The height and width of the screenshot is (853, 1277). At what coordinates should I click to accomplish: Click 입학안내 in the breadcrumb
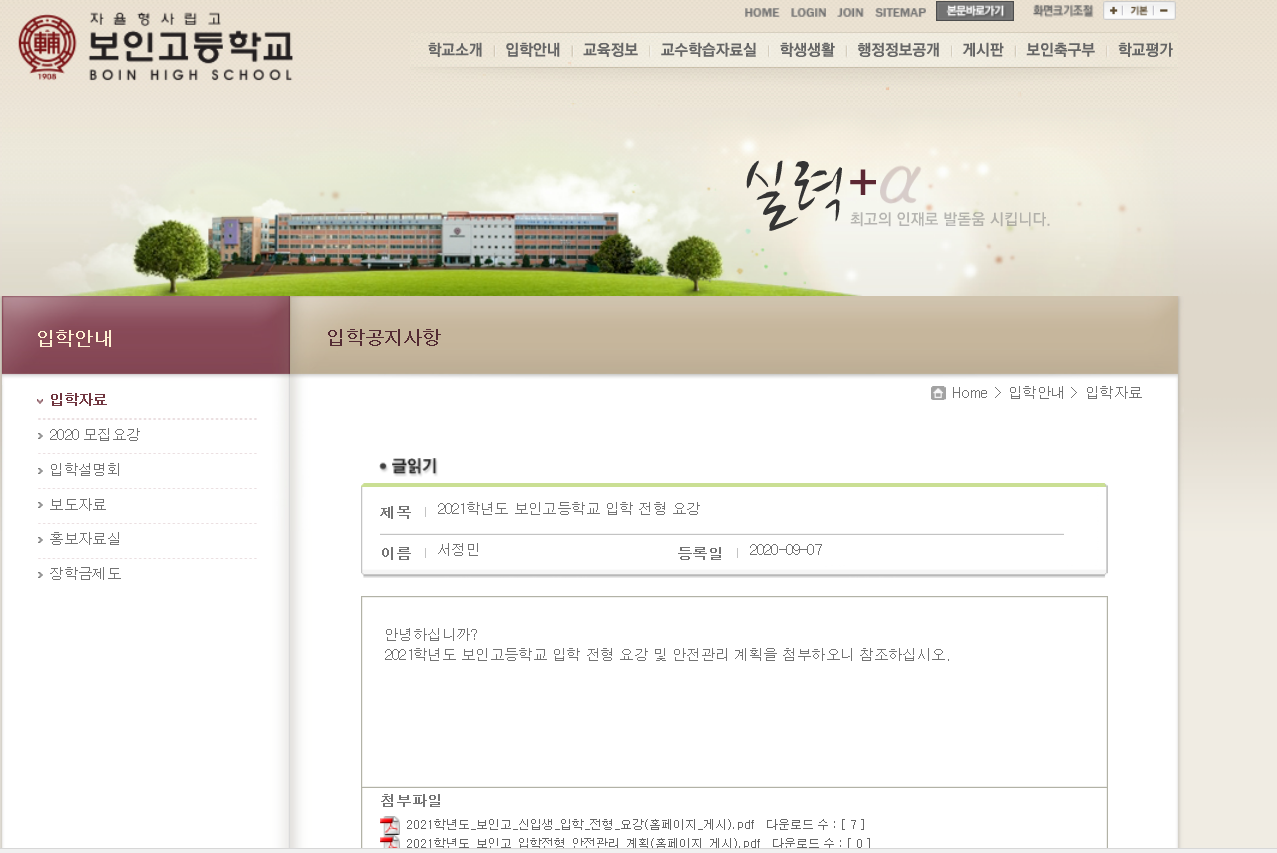pos(1036,393)
